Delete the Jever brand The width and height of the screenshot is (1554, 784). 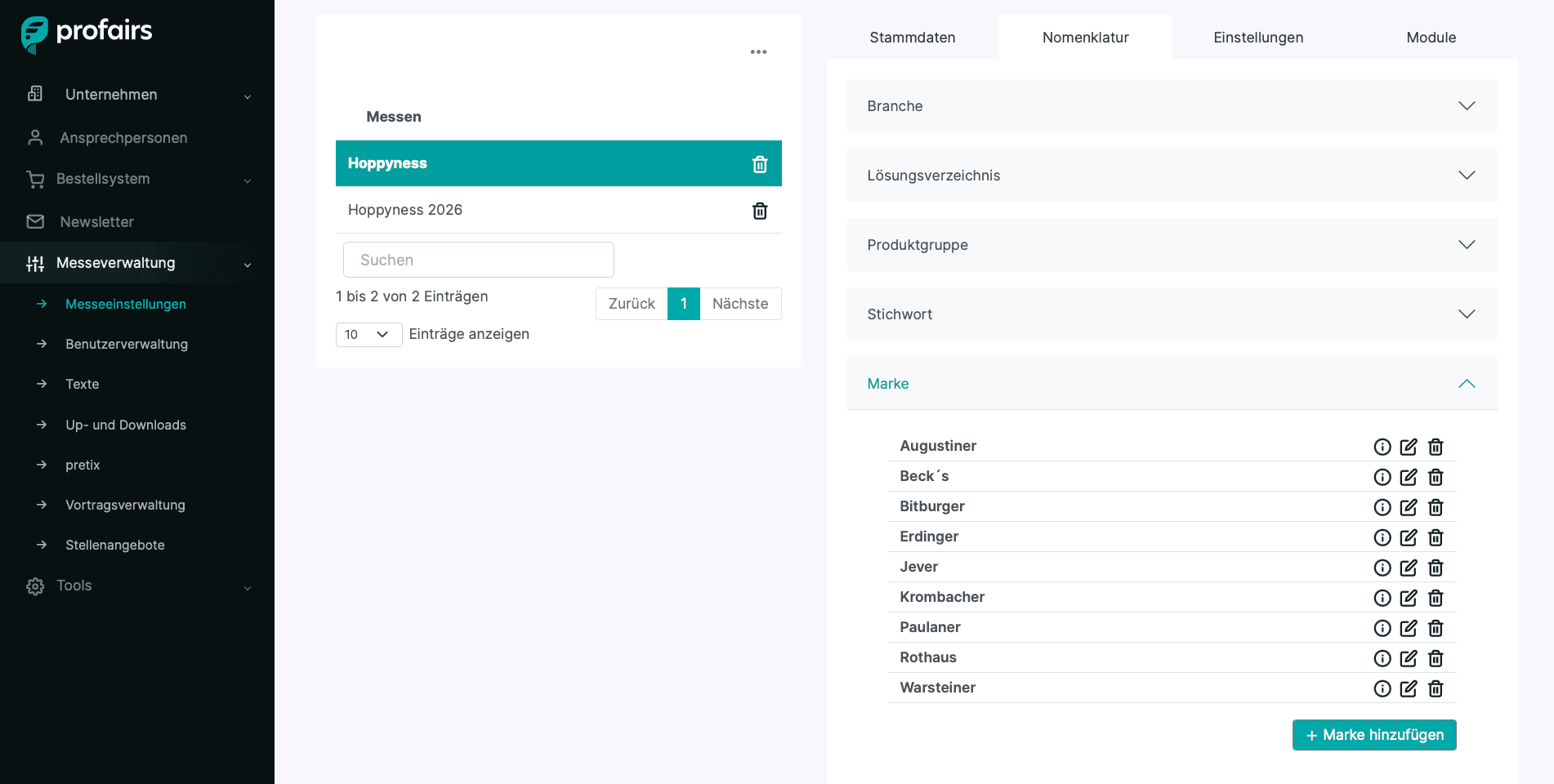tap(1436, 568)
